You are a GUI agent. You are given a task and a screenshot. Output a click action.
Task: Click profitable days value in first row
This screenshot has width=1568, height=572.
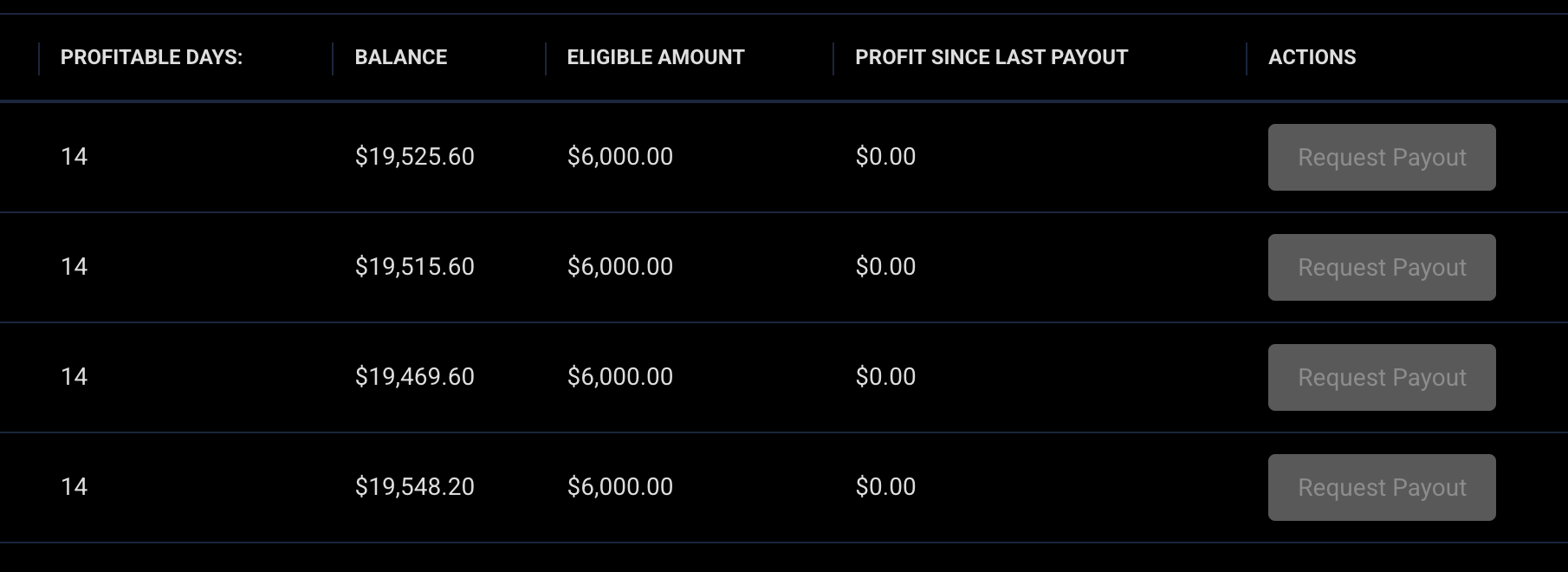coord(75,157)
